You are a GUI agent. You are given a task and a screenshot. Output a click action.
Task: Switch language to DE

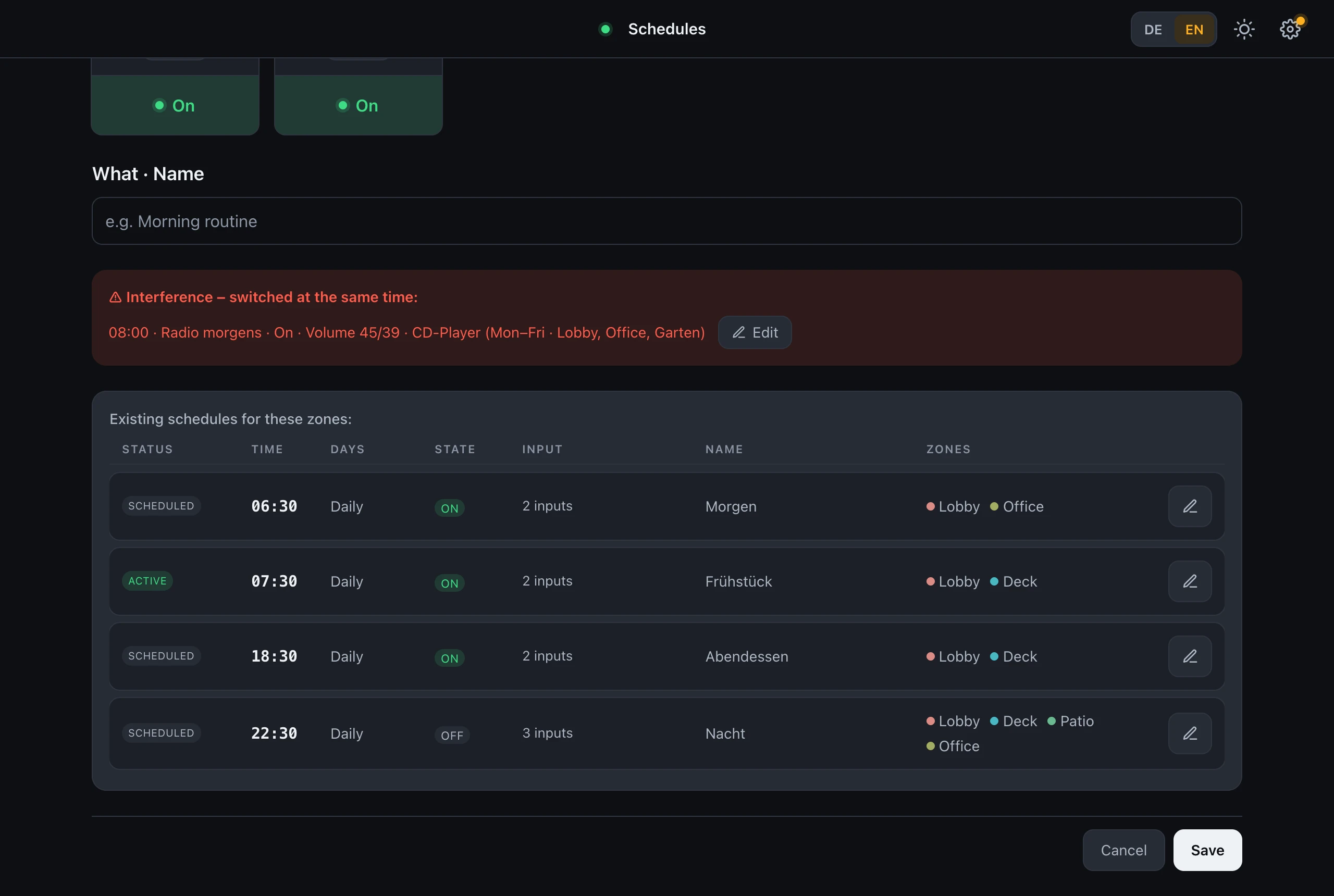1153,29
